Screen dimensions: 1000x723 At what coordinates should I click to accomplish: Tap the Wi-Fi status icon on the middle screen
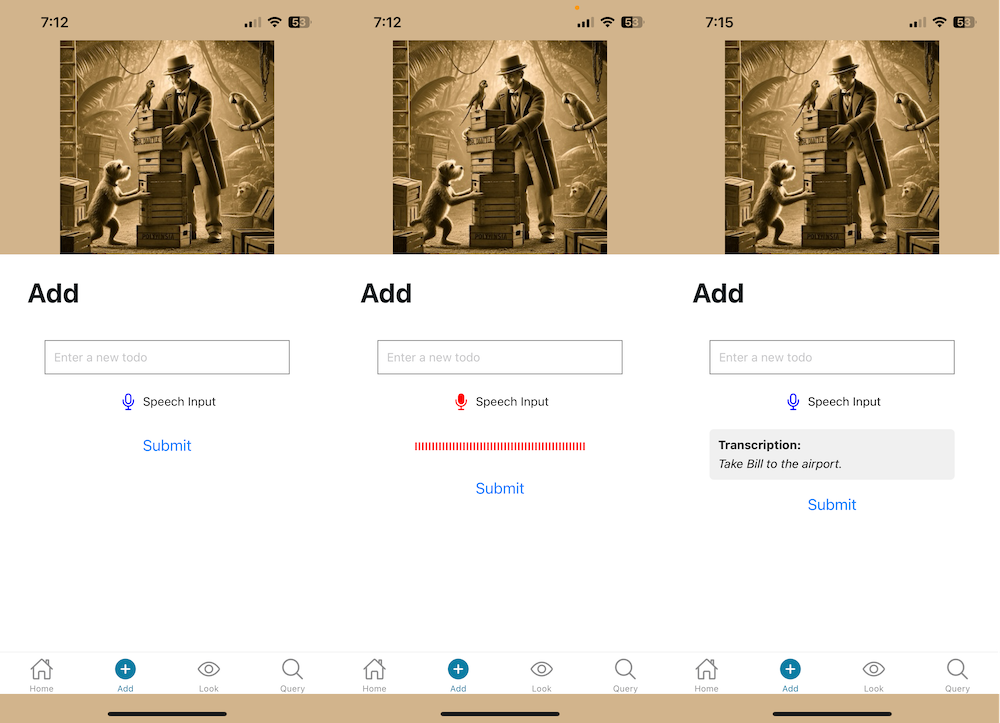point(608,22)
